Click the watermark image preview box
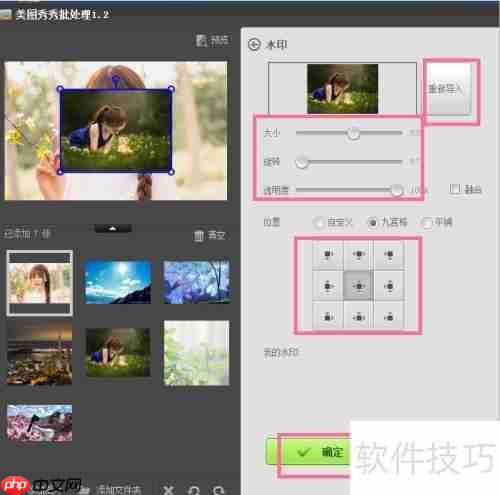Viewport: 500px width, 495px height. [342, 88]
